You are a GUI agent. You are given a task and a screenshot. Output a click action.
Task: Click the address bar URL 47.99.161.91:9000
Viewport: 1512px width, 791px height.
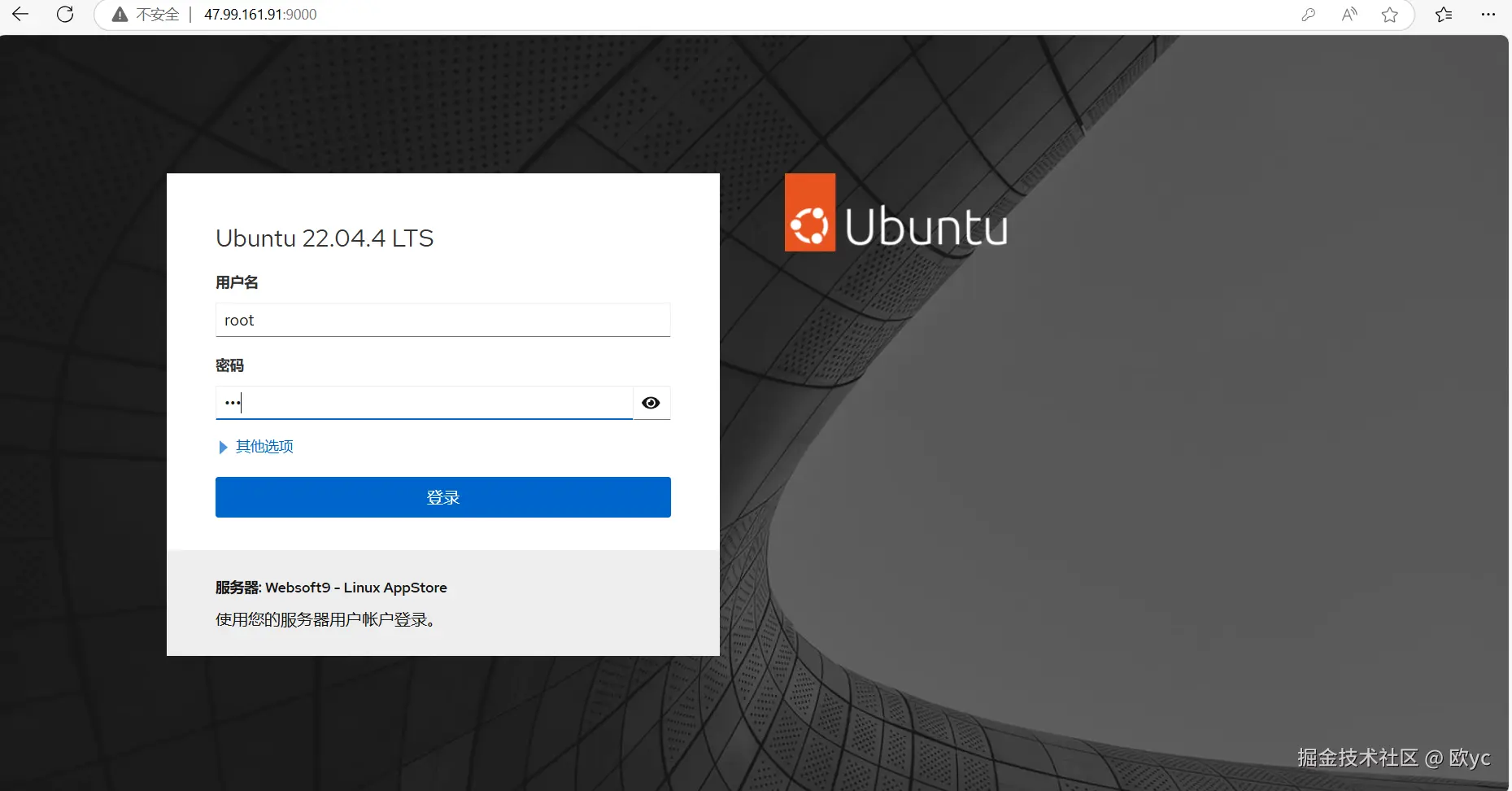click(260, 15)
